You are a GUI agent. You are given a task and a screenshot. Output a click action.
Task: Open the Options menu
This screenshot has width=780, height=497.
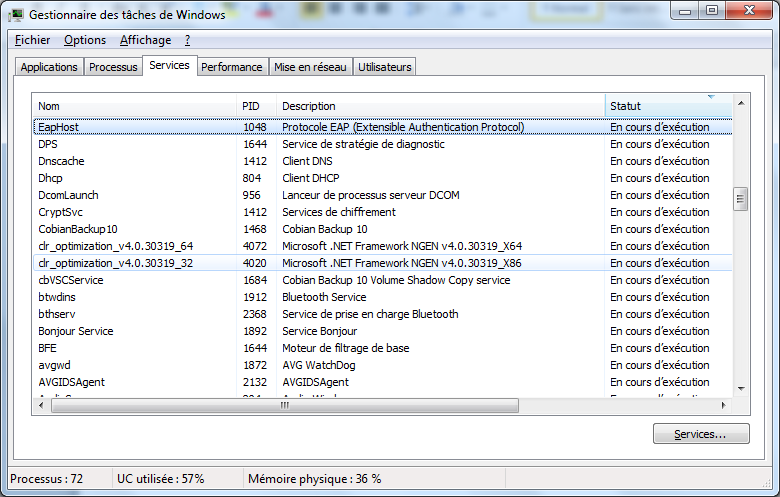[85, 40]
